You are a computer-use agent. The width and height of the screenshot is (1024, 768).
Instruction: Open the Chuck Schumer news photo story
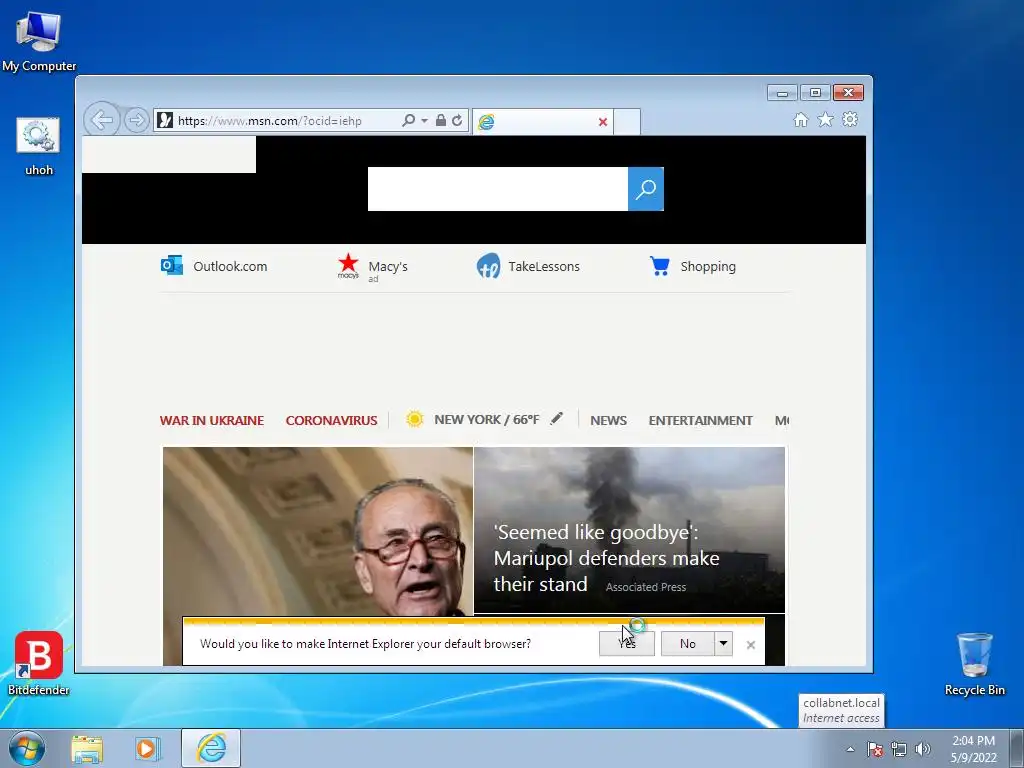pyautogui.click(x=318, y=531)
